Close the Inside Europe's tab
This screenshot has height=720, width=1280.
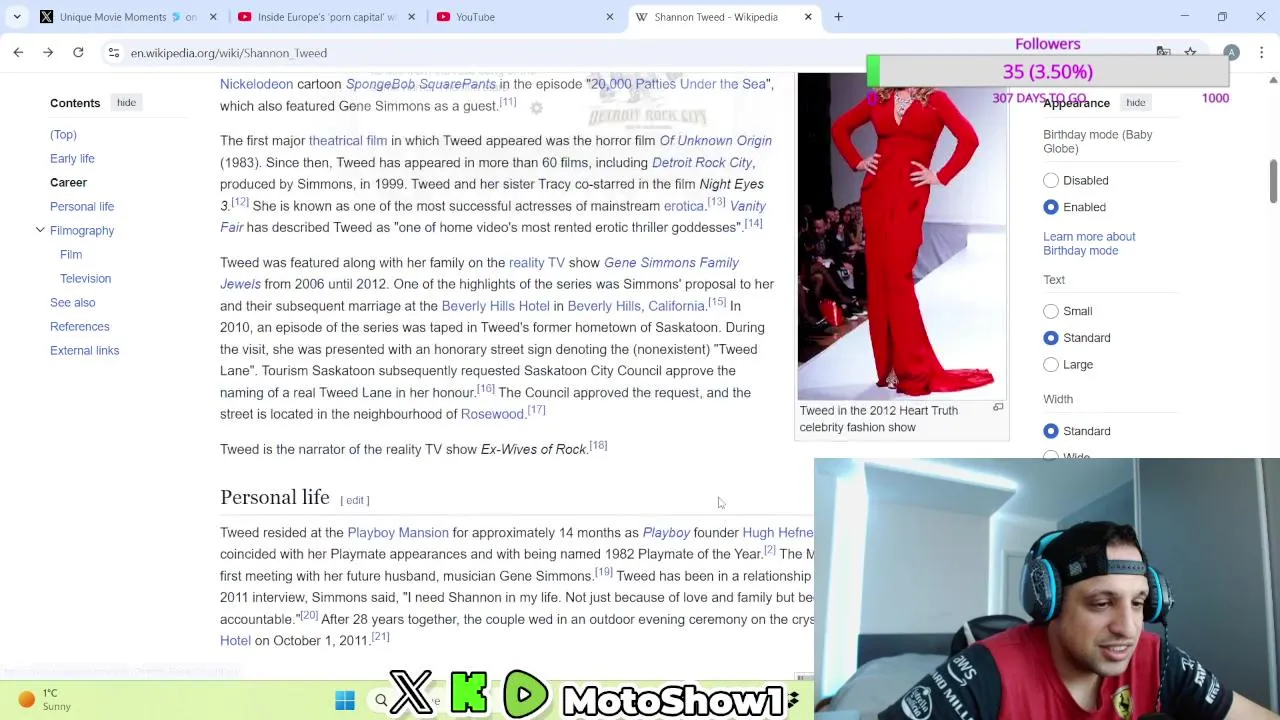pyautogui.click(x=411, y=17)
